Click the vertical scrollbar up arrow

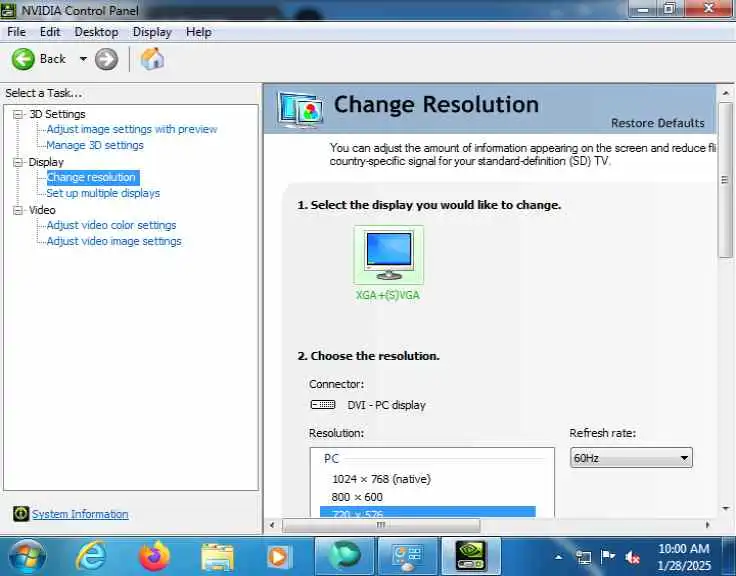pyautogui.click(x=726, y=93)
